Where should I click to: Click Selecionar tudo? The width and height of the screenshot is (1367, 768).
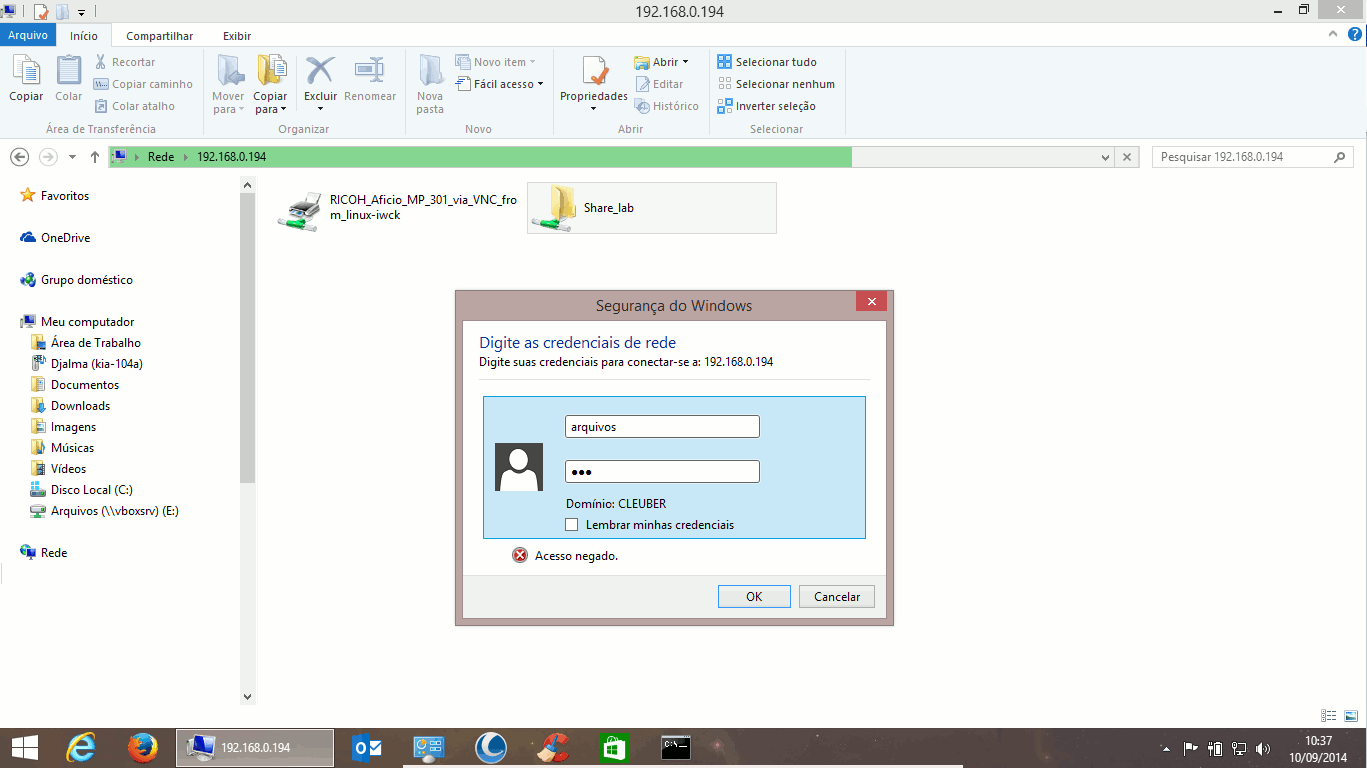click(767, 62)
